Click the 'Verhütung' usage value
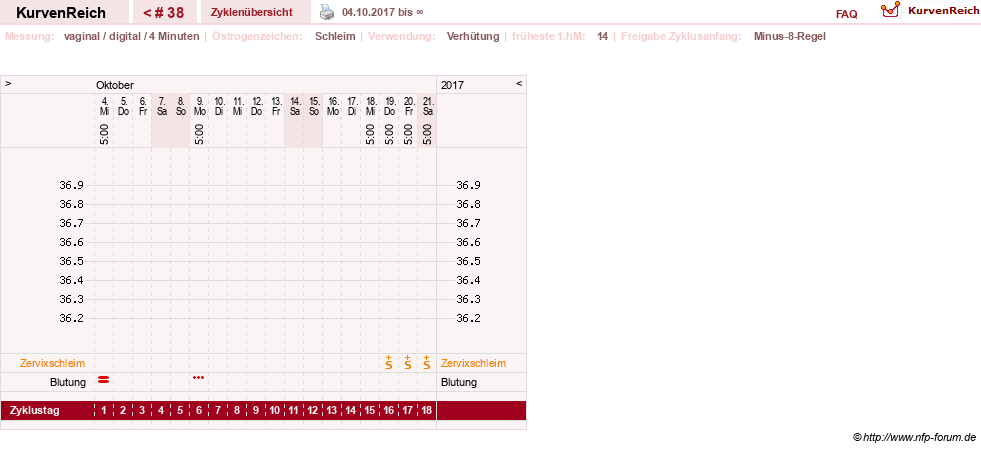 point(473,36)
